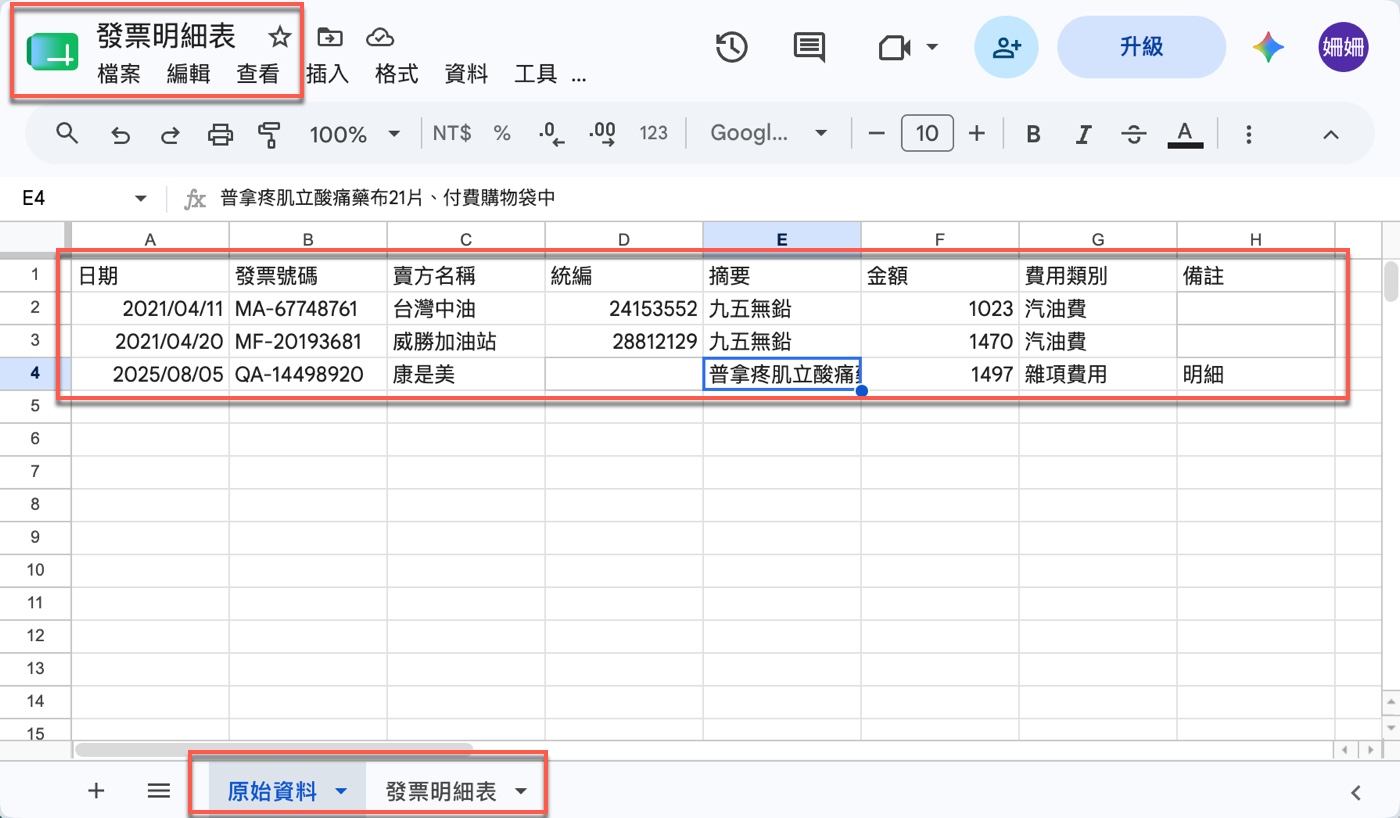Image resolution: width=1400 pixels, height=818 pixels.
Task: Select column E header
Action: (782, 238)
